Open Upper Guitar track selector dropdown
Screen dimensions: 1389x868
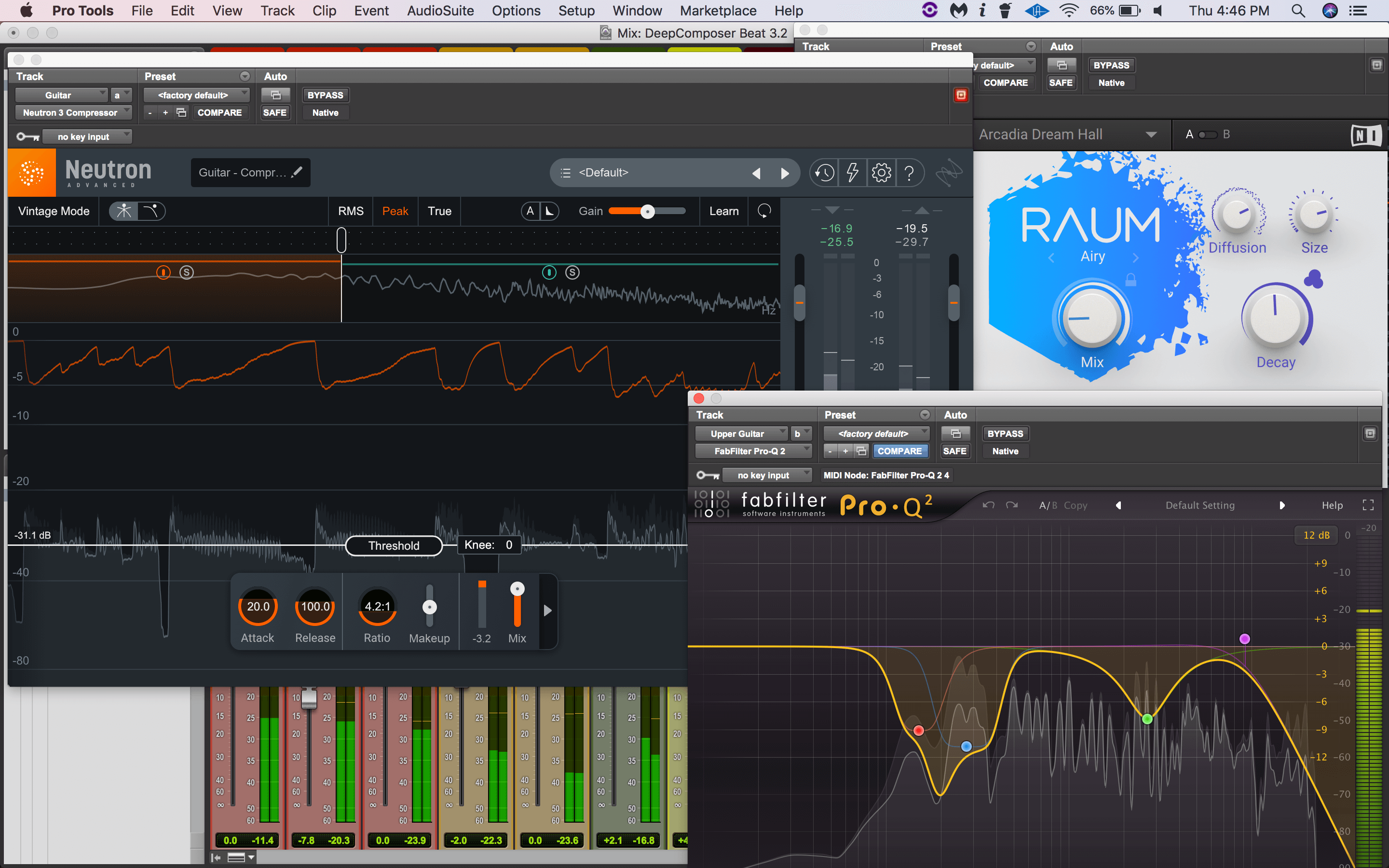(x=741, y=434)
